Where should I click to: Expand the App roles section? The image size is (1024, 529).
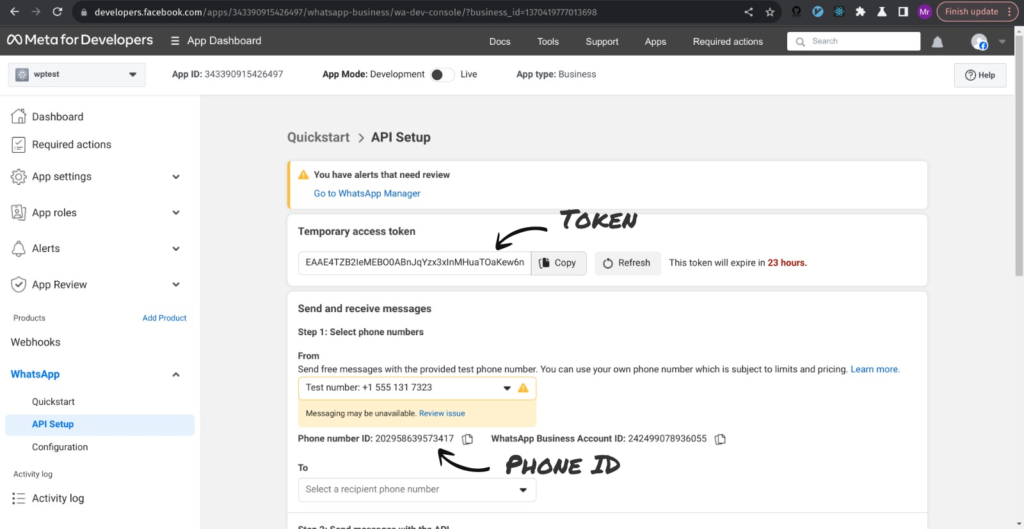coord(176,213)
